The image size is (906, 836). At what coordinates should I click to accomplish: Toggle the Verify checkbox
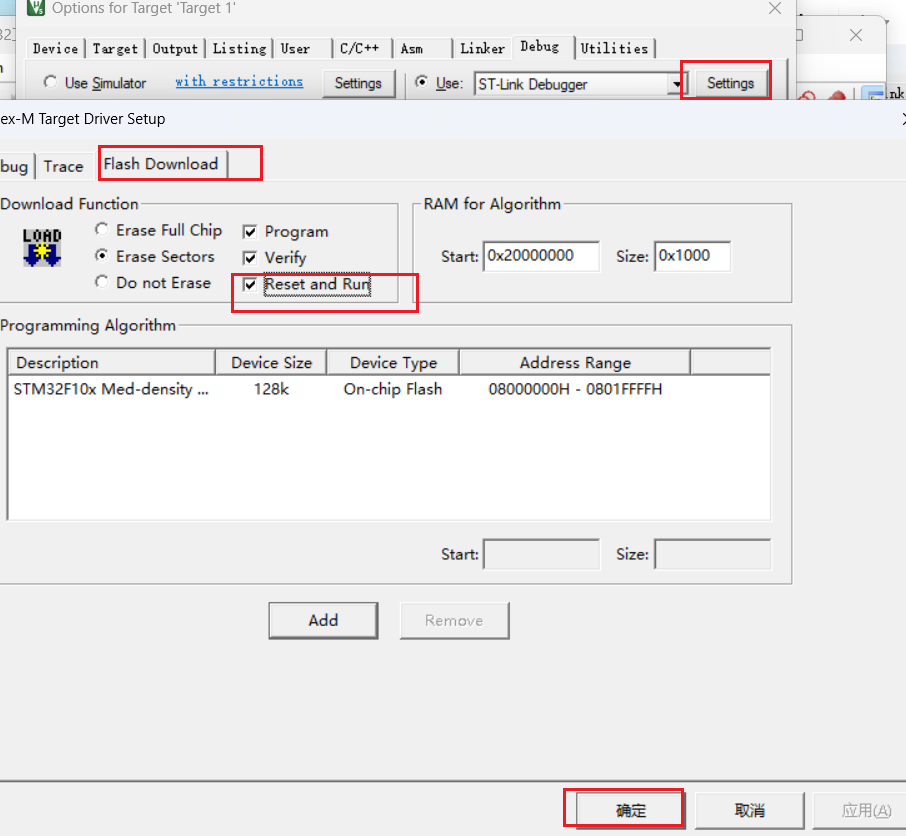[250, 258]
